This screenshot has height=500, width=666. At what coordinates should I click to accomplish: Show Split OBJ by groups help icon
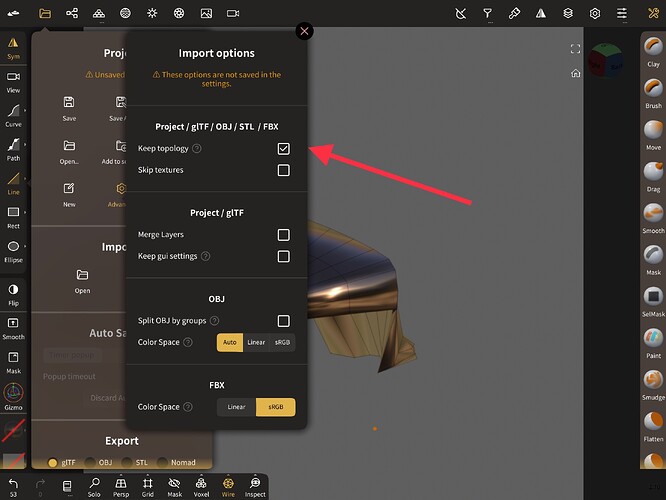[x=214, y=321]
